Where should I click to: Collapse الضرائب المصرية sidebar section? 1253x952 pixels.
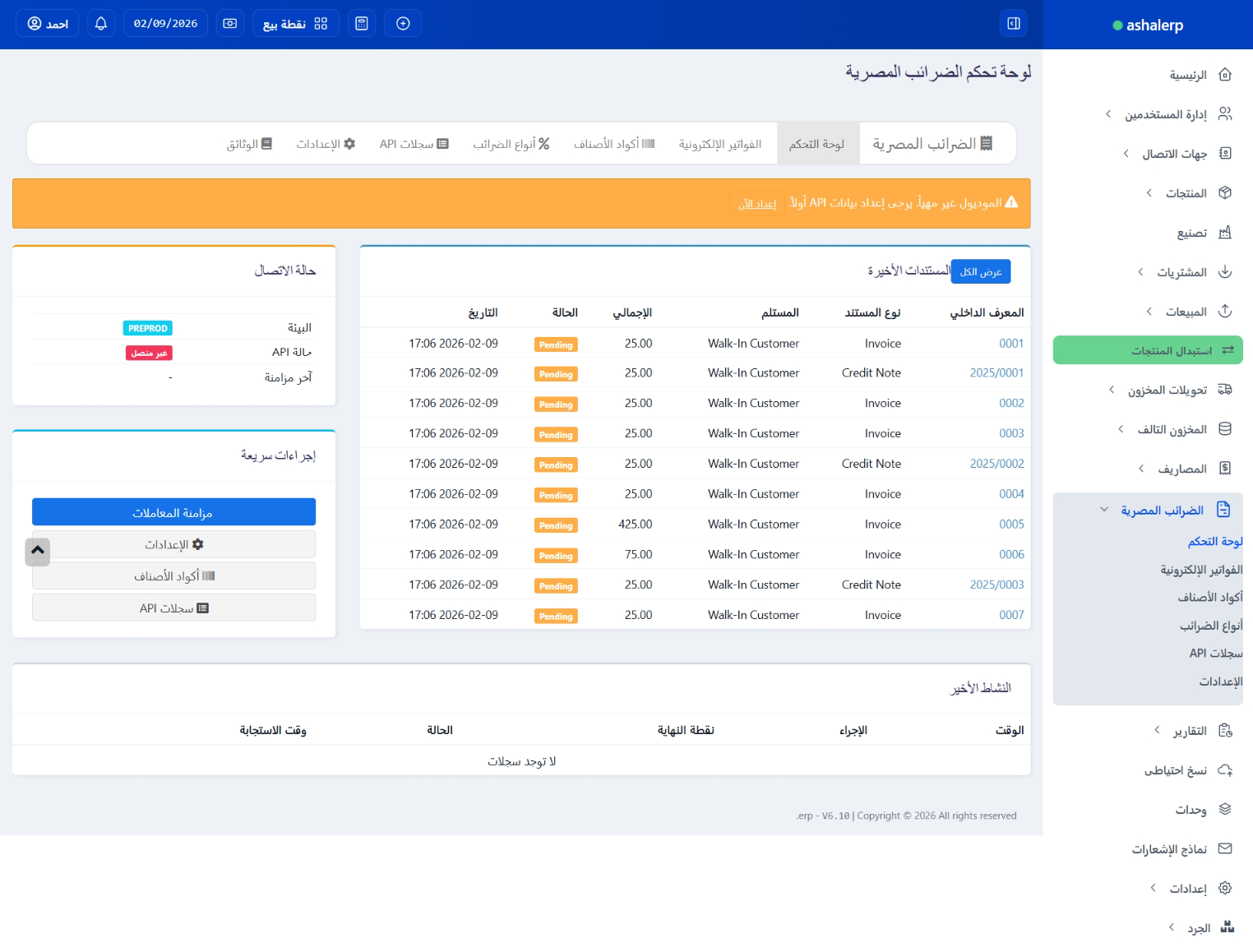coord(1162,511)
